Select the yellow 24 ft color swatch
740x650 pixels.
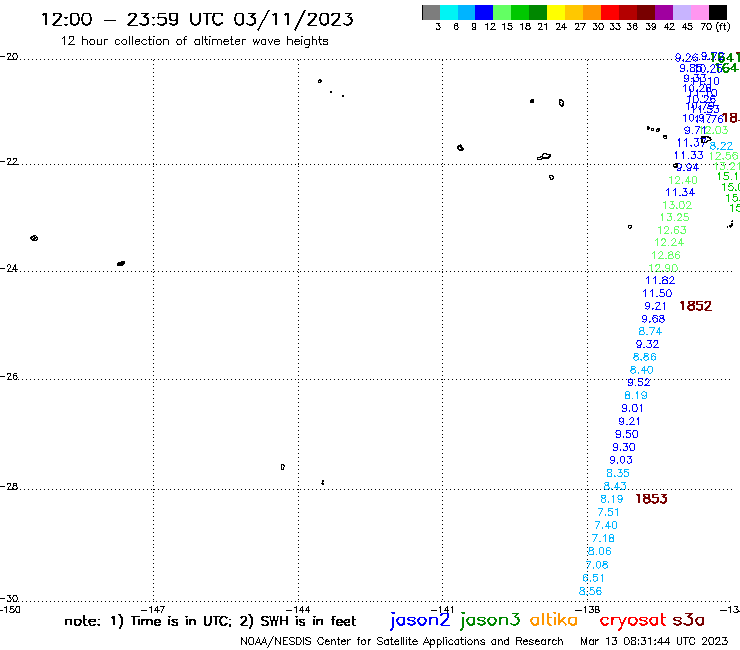click(556, 13)
